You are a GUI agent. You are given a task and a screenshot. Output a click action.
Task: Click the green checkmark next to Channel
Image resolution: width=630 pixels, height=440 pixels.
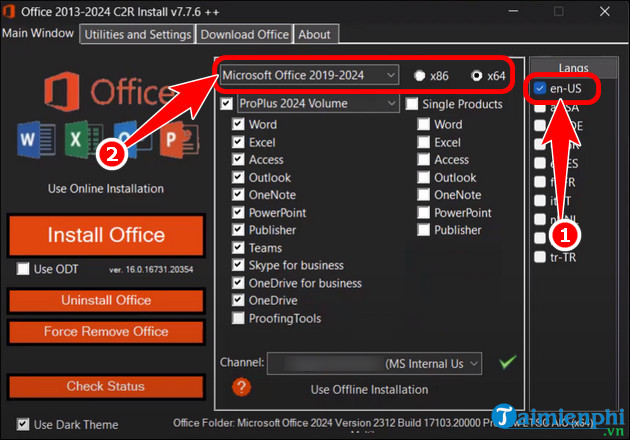507,362
